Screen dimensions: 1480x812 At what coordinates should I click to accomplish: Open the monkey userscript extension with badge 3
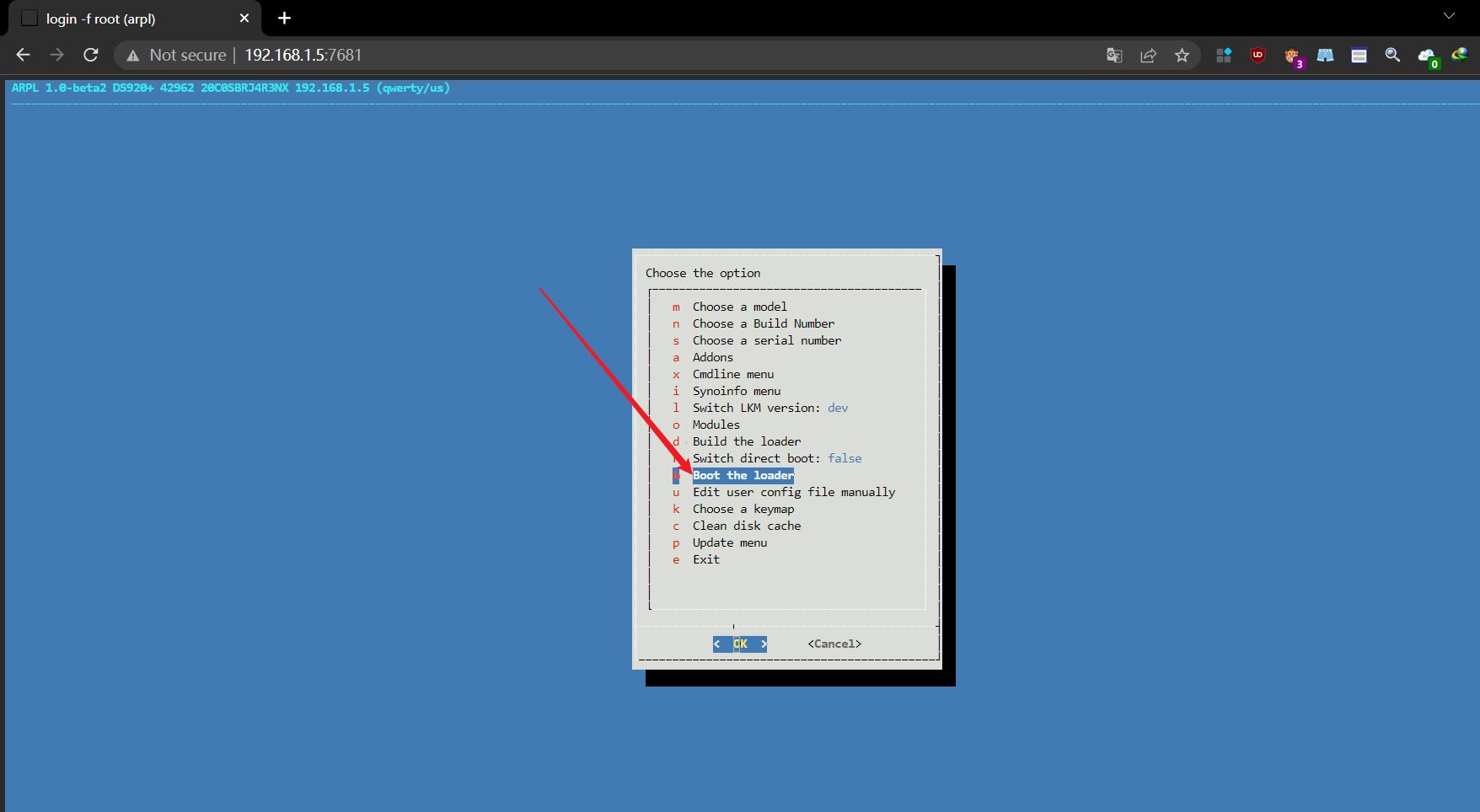[x=1293, y=56]
